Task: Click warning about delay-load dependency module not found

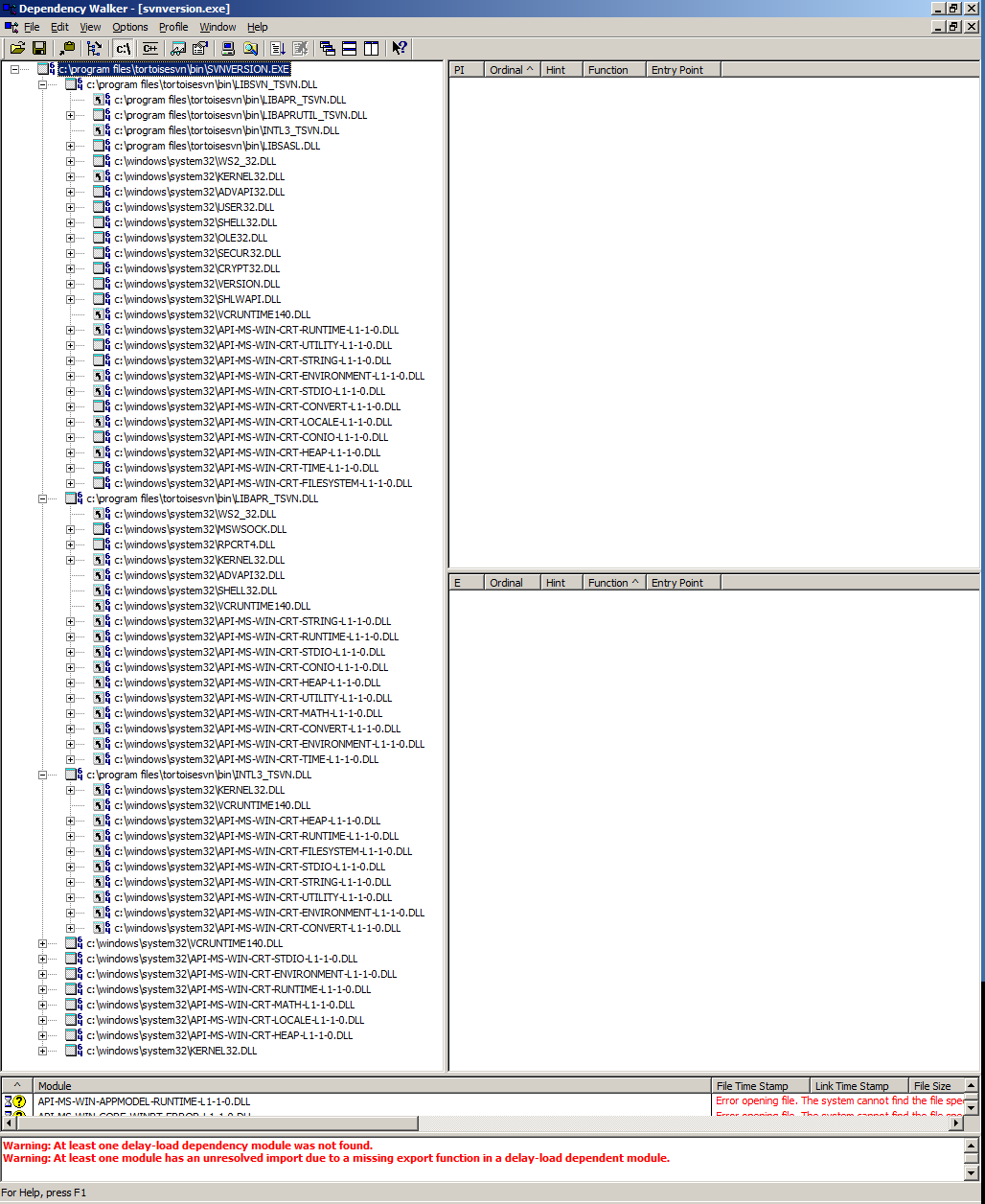Action: pos(188,1146)
